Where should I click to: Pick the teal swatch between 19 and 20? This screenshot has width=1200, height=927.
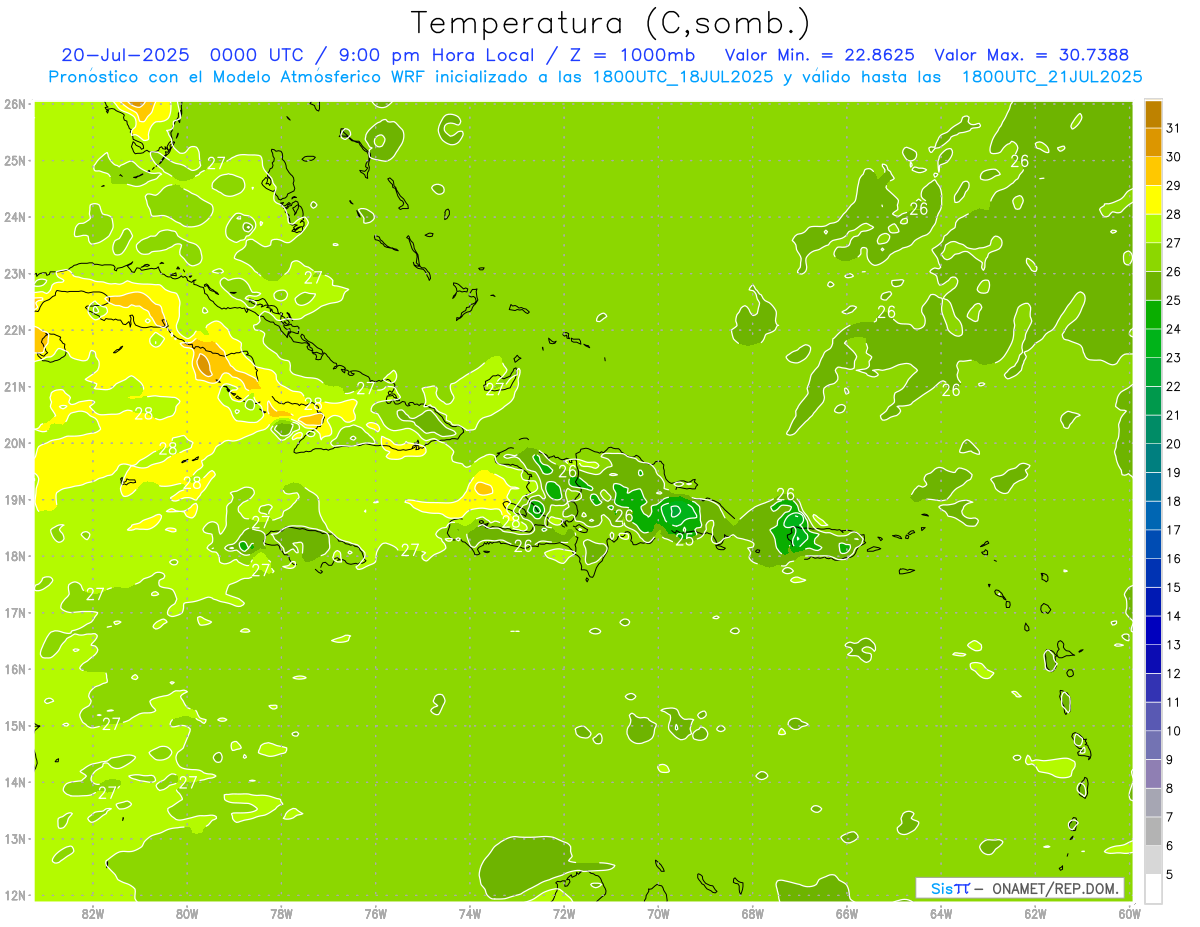coord(1153,458)
